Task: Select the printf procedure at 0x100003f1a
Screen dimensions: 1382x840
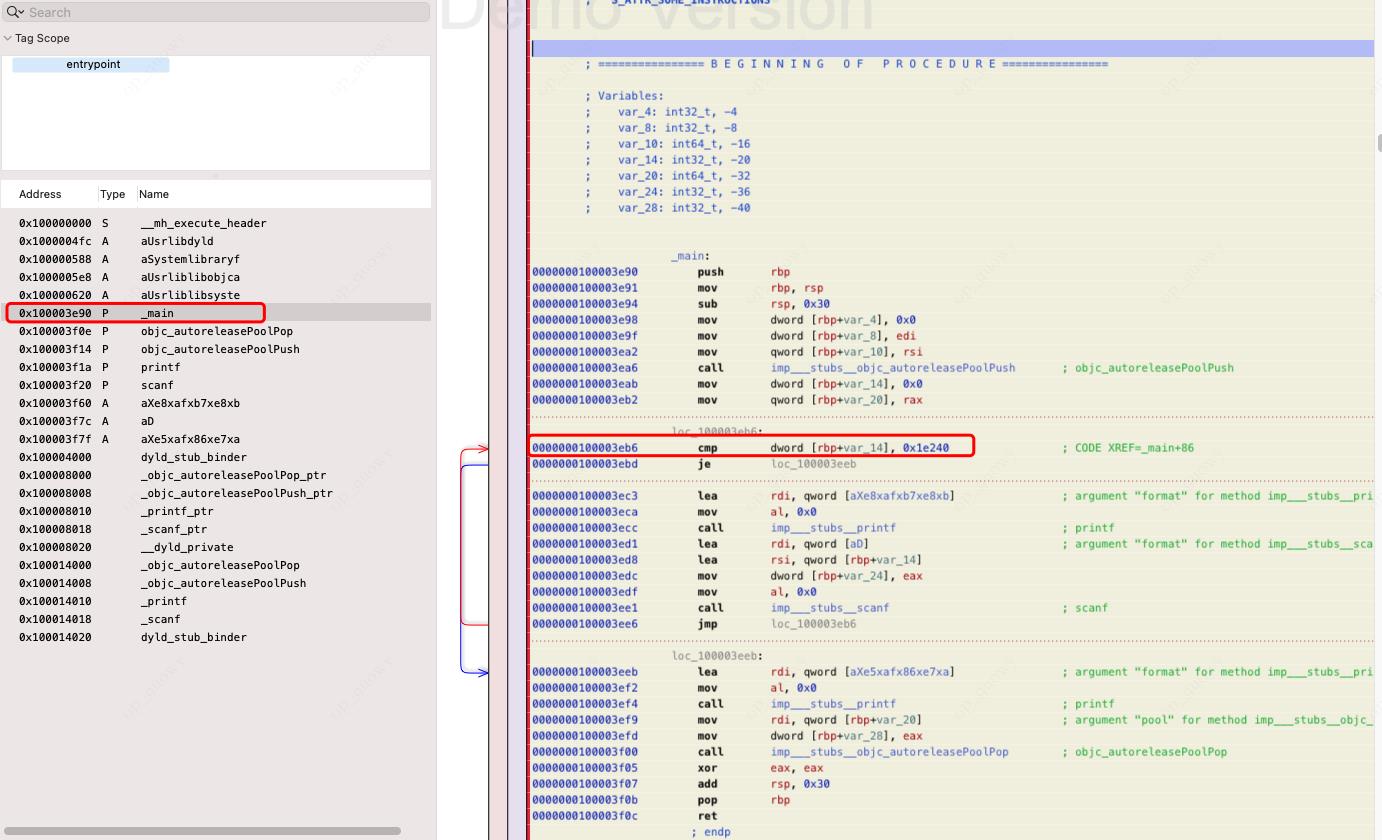Action: tap(216, 367)
